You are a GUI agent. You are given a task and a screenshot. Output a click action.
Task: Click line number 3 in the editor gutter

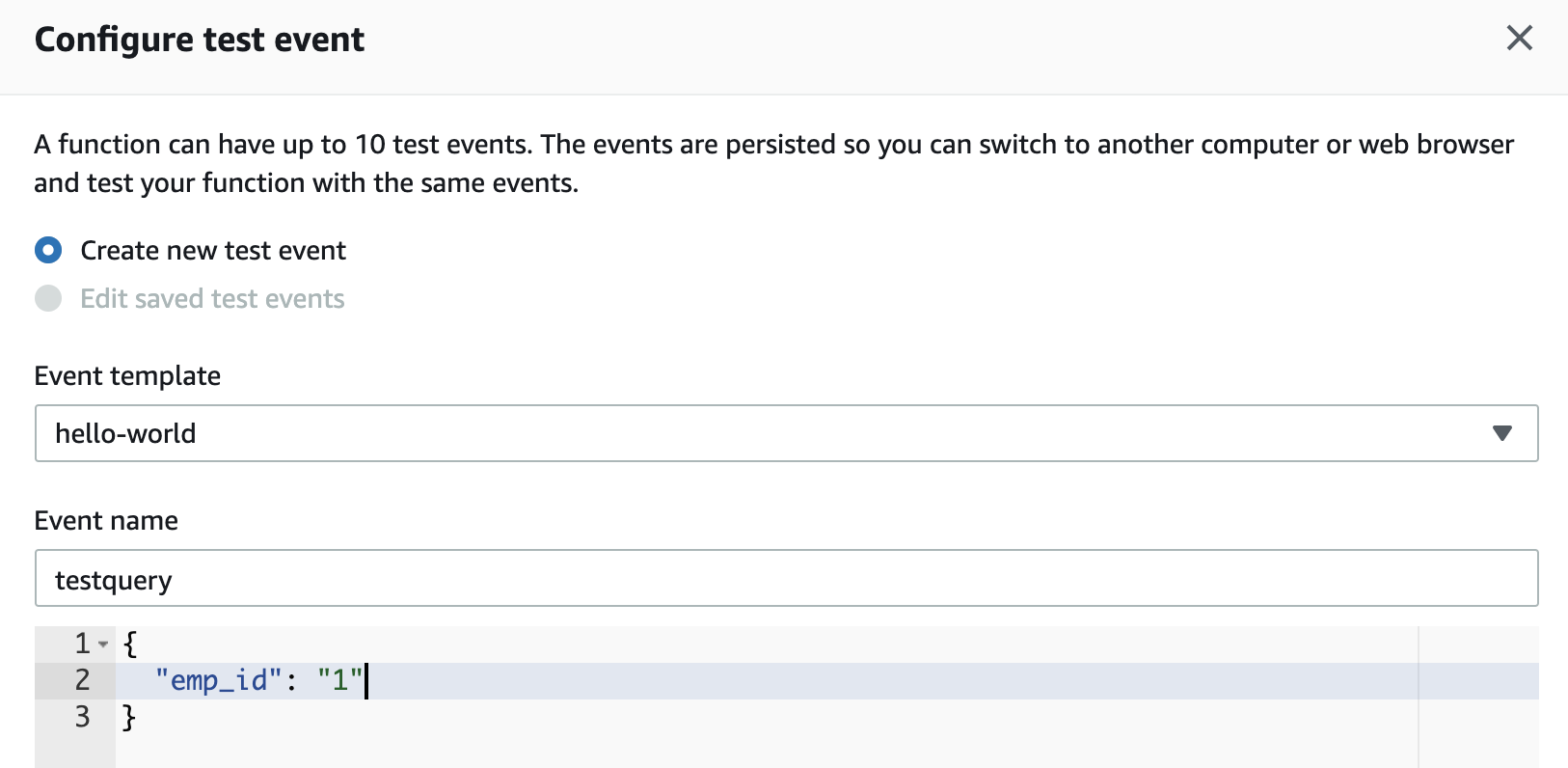[82, 717]
